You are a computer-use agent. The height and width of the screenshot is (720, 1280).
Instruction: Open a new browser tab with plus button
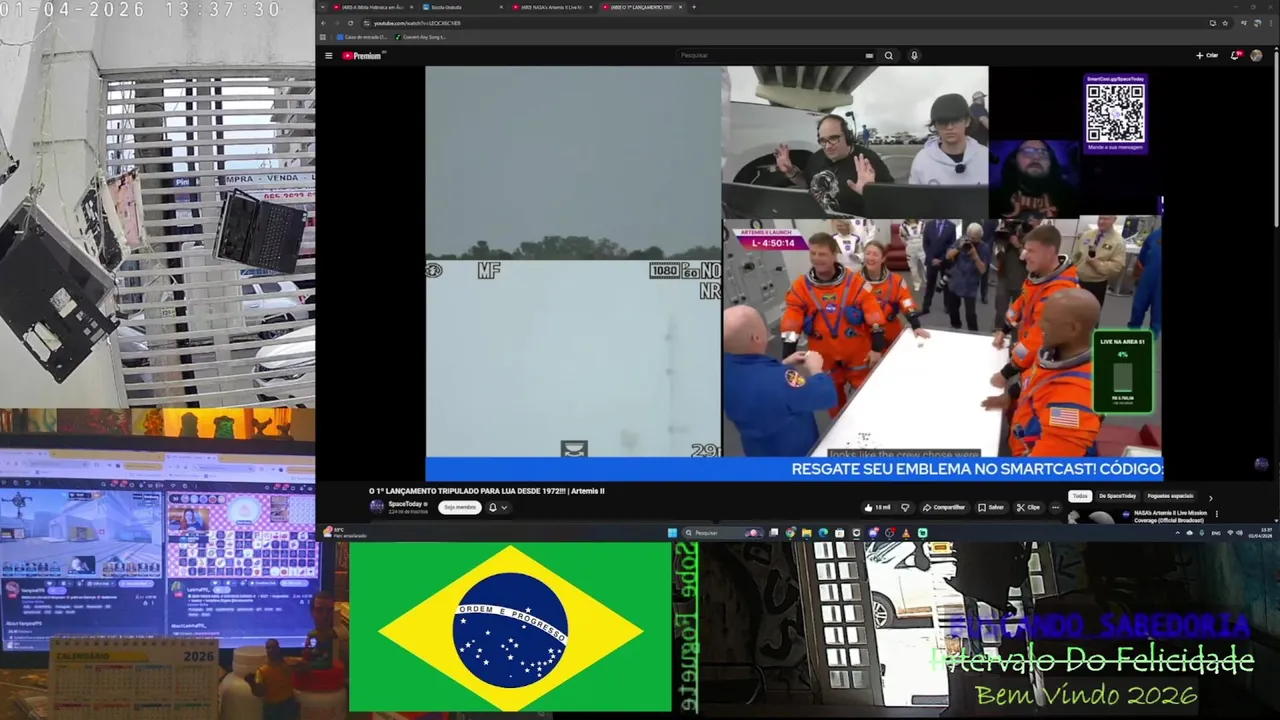coord(694,7)
